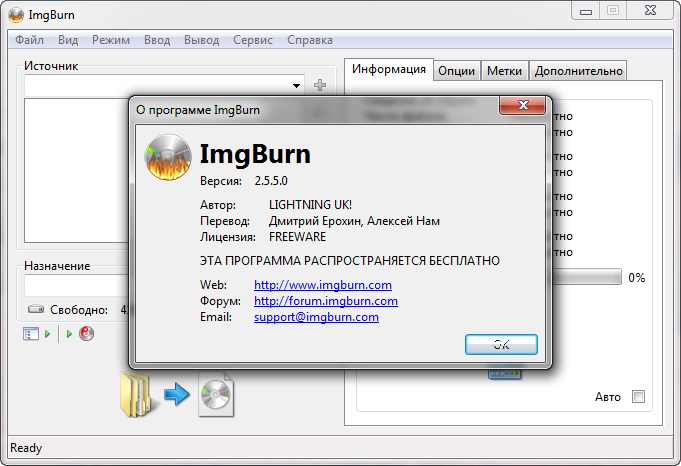Click the blue build arrow icon
The width and height of the screenshot is (681, 466).
tap(177, 395)
